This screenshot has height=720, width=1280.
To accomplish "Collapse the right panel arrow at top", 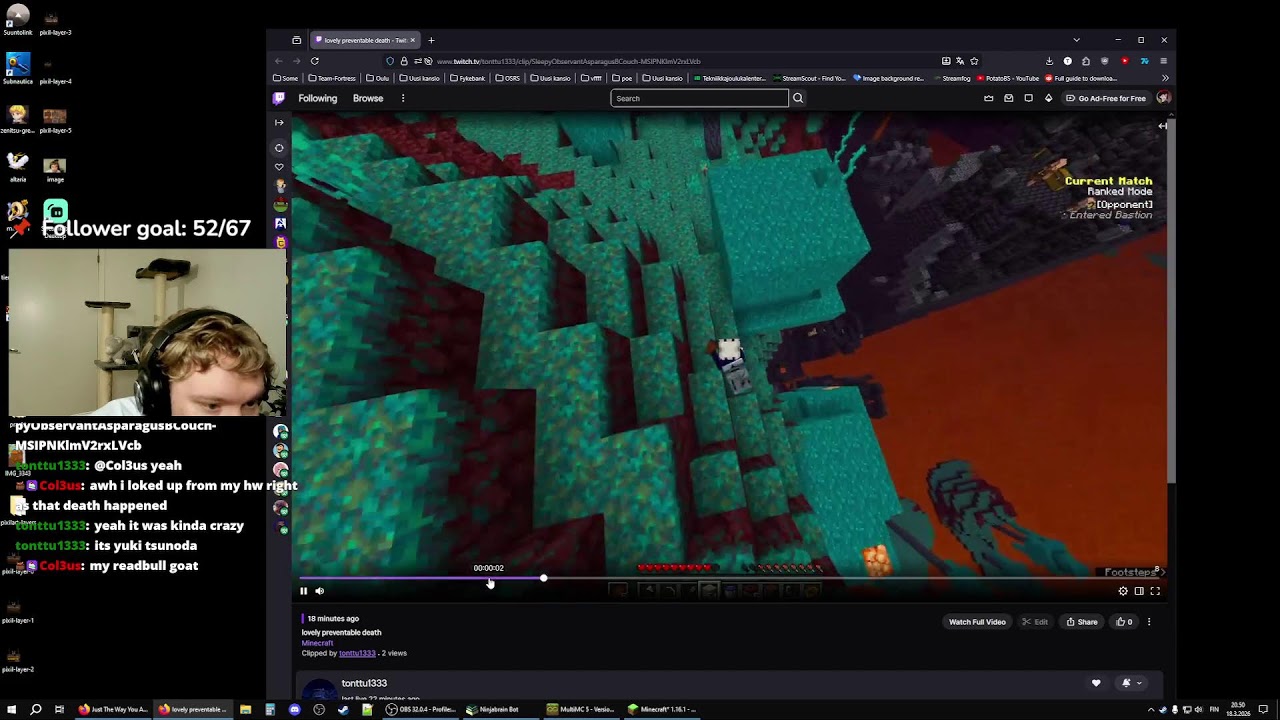I will point(1163,126).
